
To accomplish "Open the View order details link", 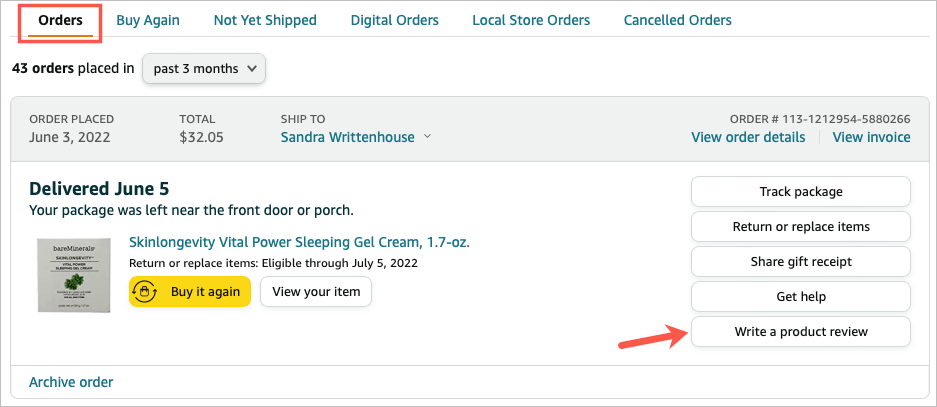I will click(x=748, y=137).
